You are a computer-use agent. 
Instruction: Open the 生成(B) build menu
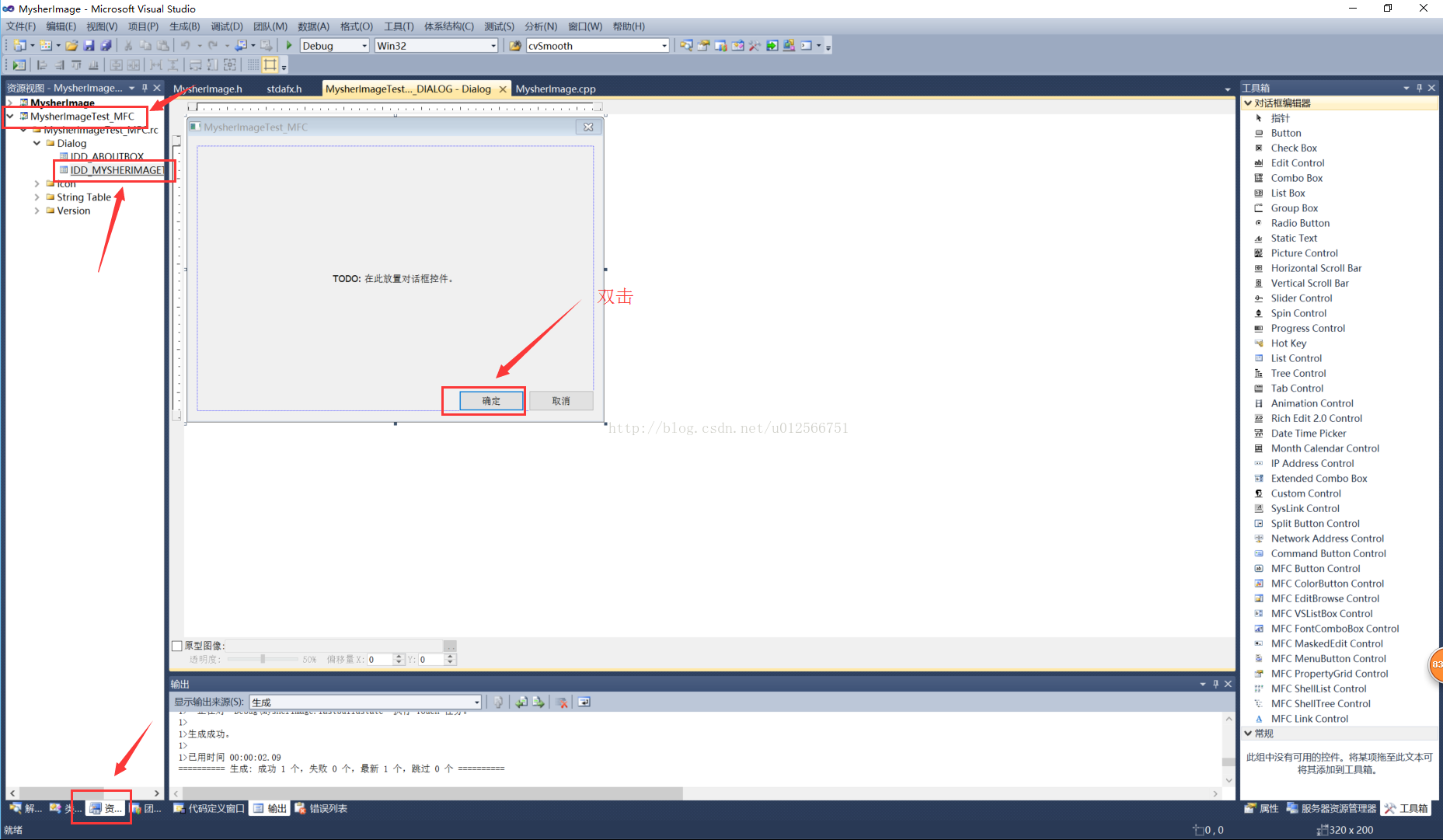click(x=185, y=26)
